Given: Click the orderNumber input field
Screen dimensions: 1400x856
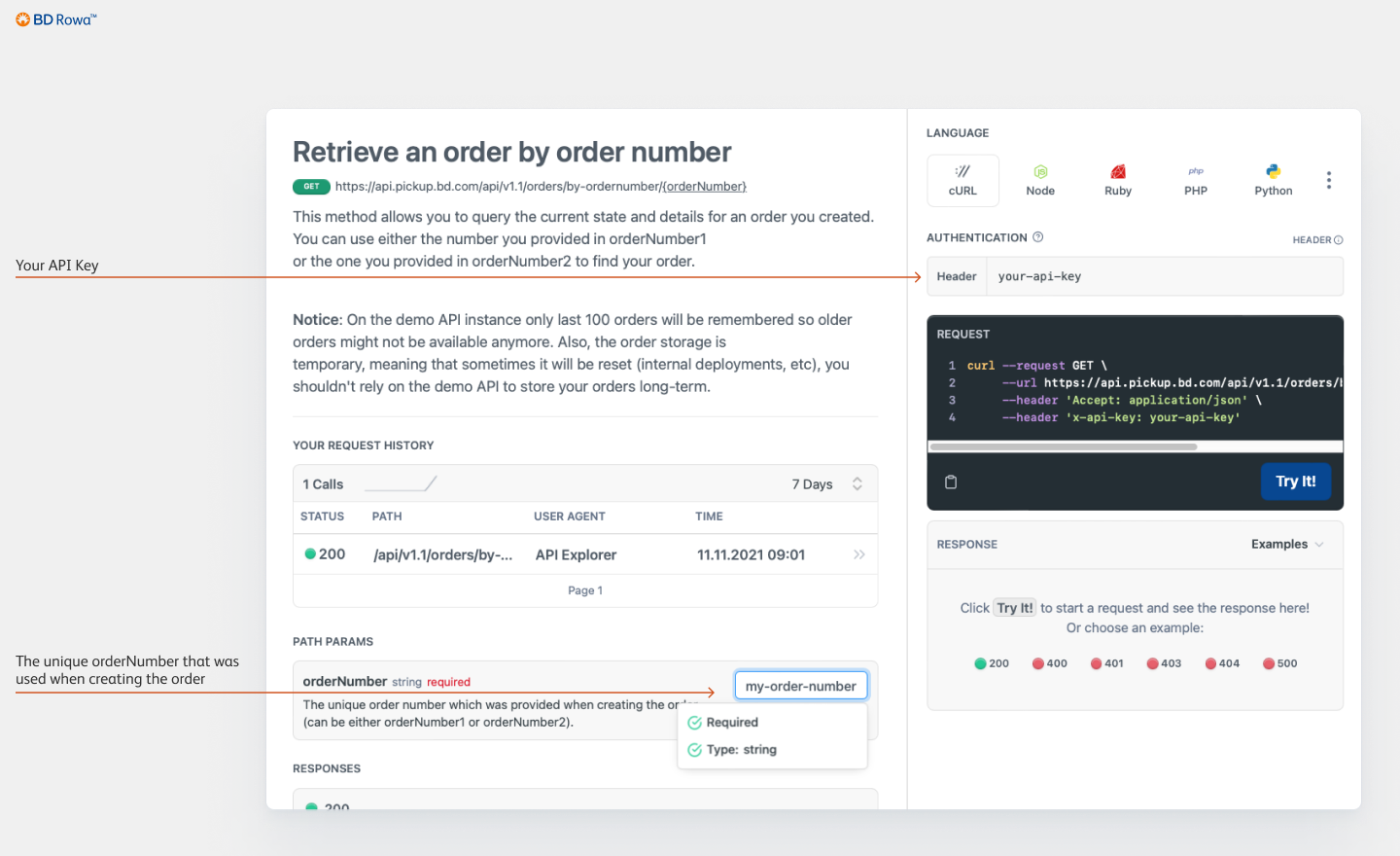Looking at the screenshot, I should tap(801, 686).
